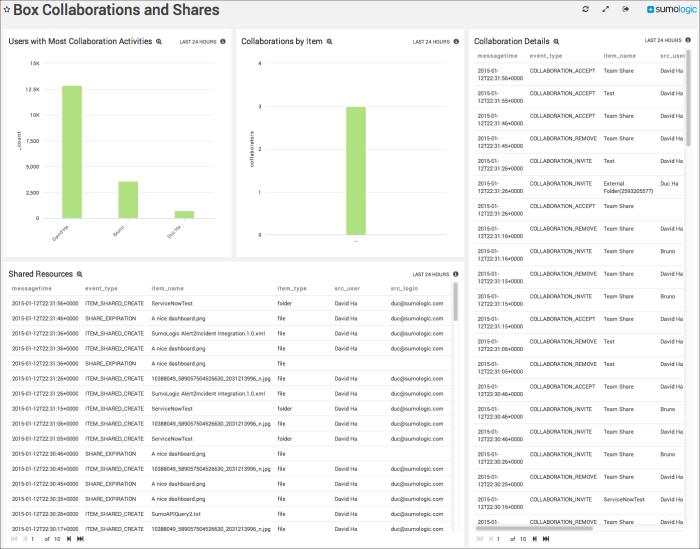Sort Shared Resources by item_name column

click(x=167, y=288)
